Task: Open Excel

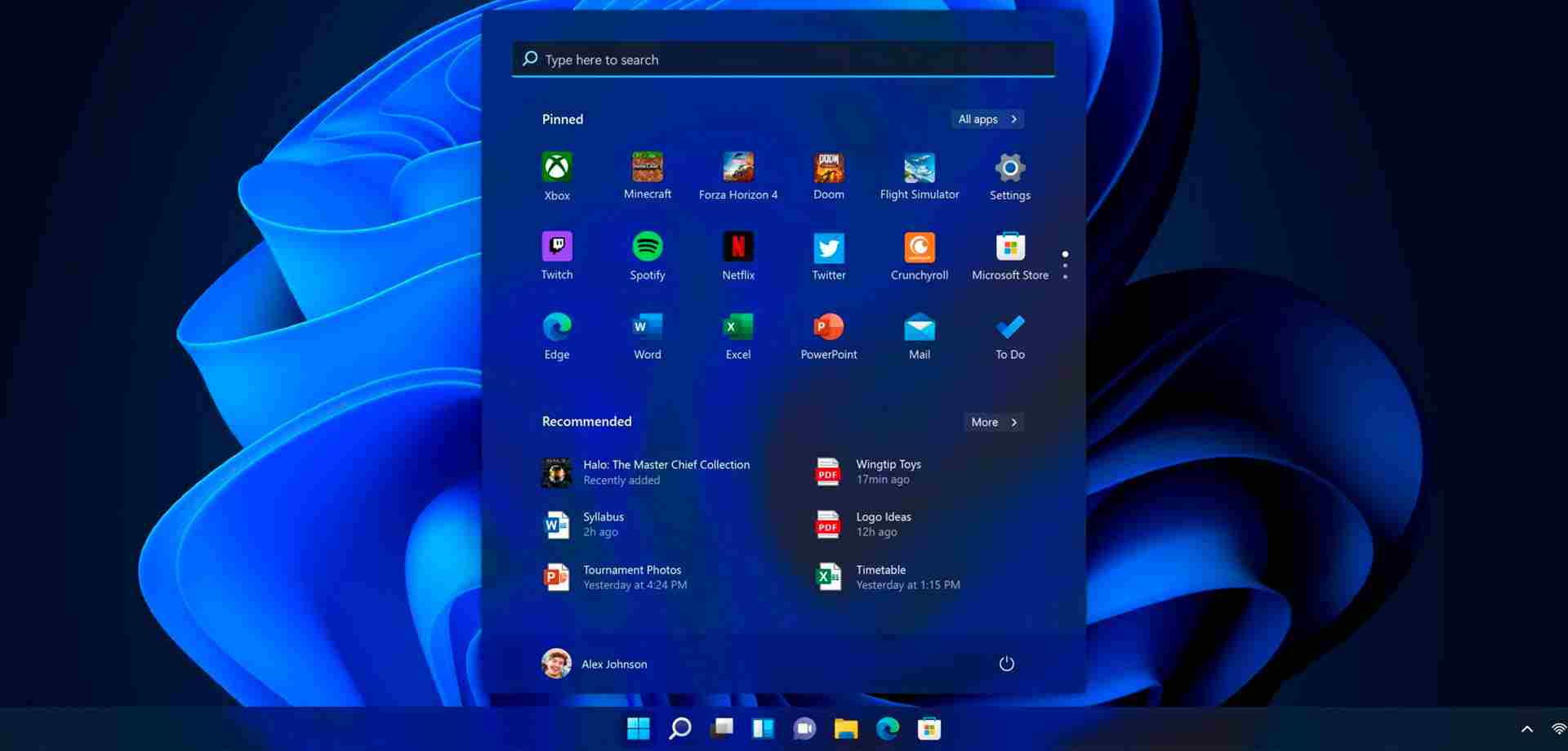Action: [x=738, y=336]
